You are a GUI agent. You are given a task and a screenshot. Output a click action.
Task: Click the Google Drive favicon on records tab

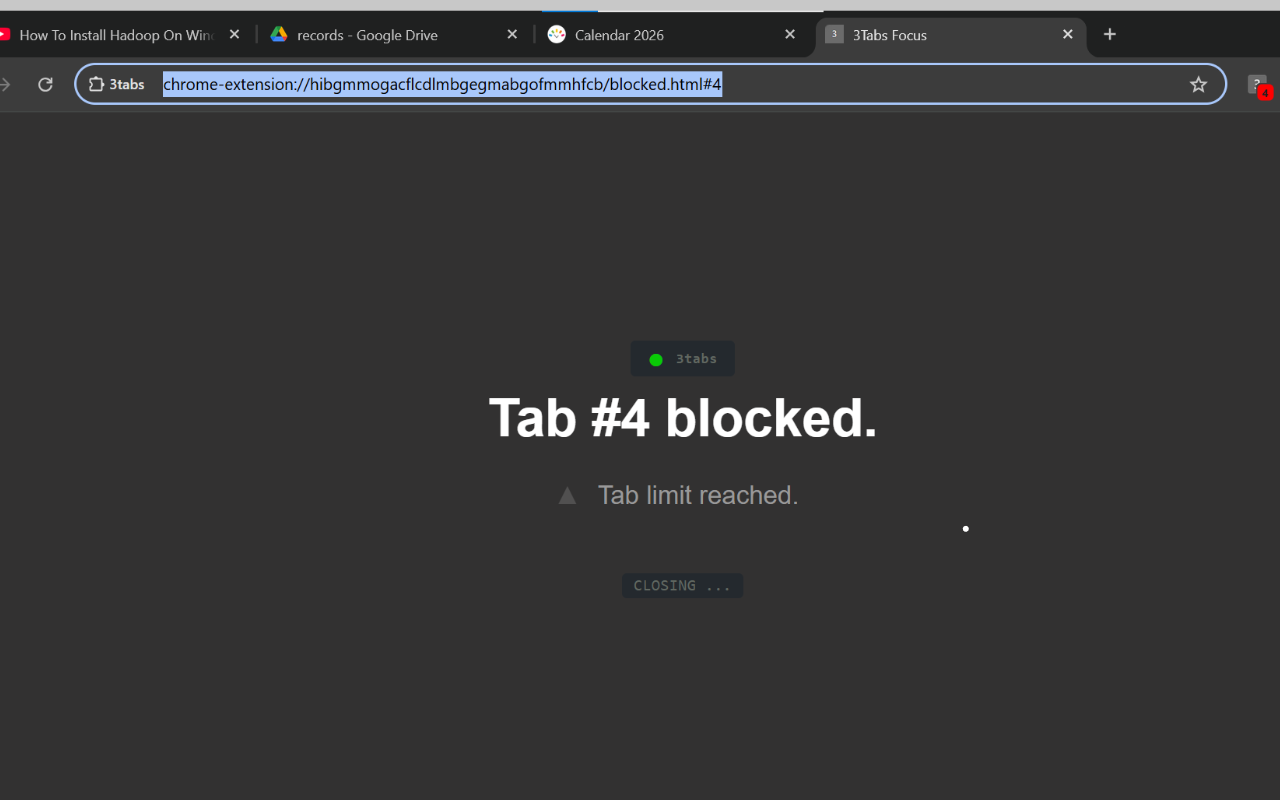pos(279,34)
